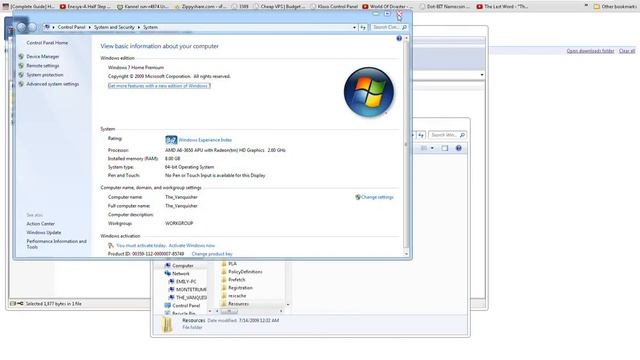Click Open downloads folder link
This screenshot has width=640, height=360.
pyautogui.click(x=590, y=51)
